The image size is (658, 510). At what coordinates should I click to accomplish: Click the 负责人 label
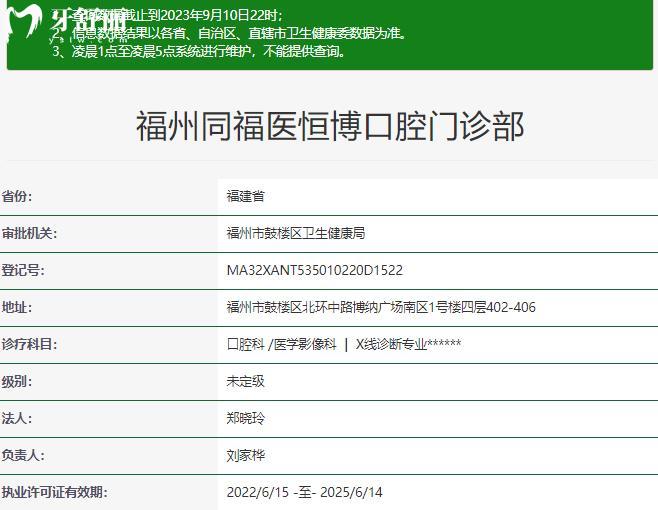tap(23, 455)
